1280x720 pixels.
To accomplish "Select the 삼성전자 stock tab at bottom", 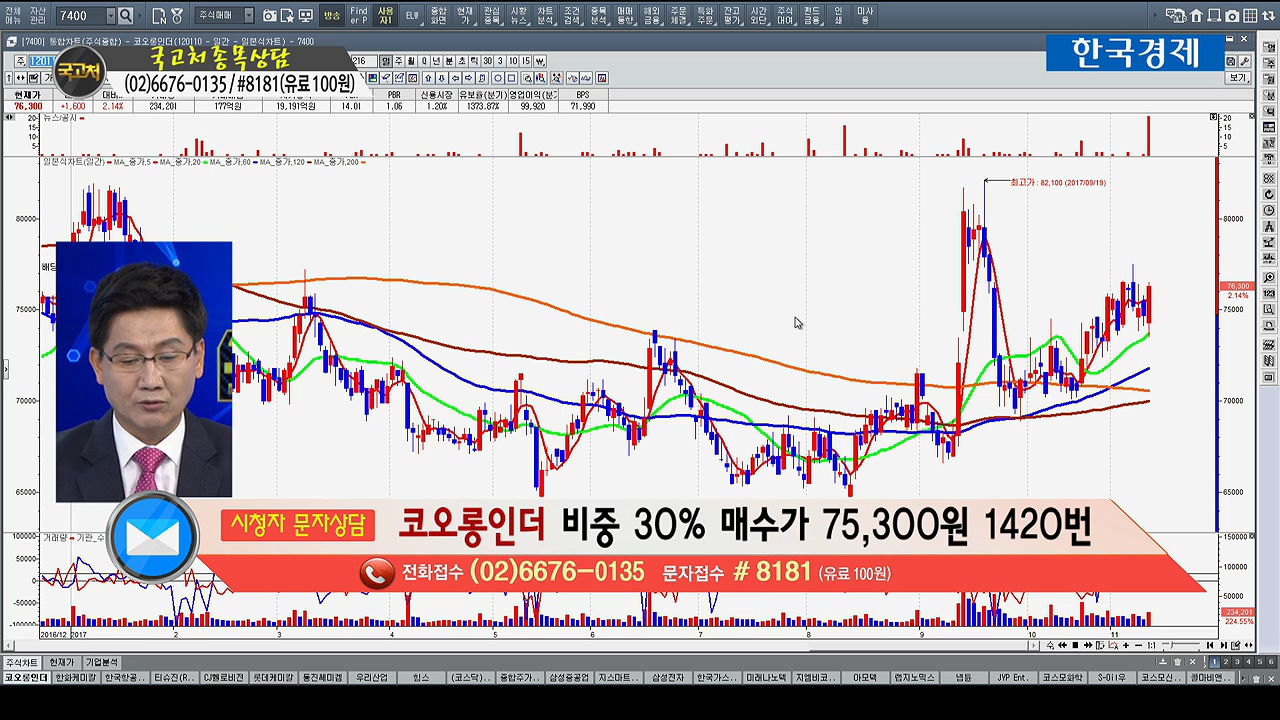I will 667,678.
